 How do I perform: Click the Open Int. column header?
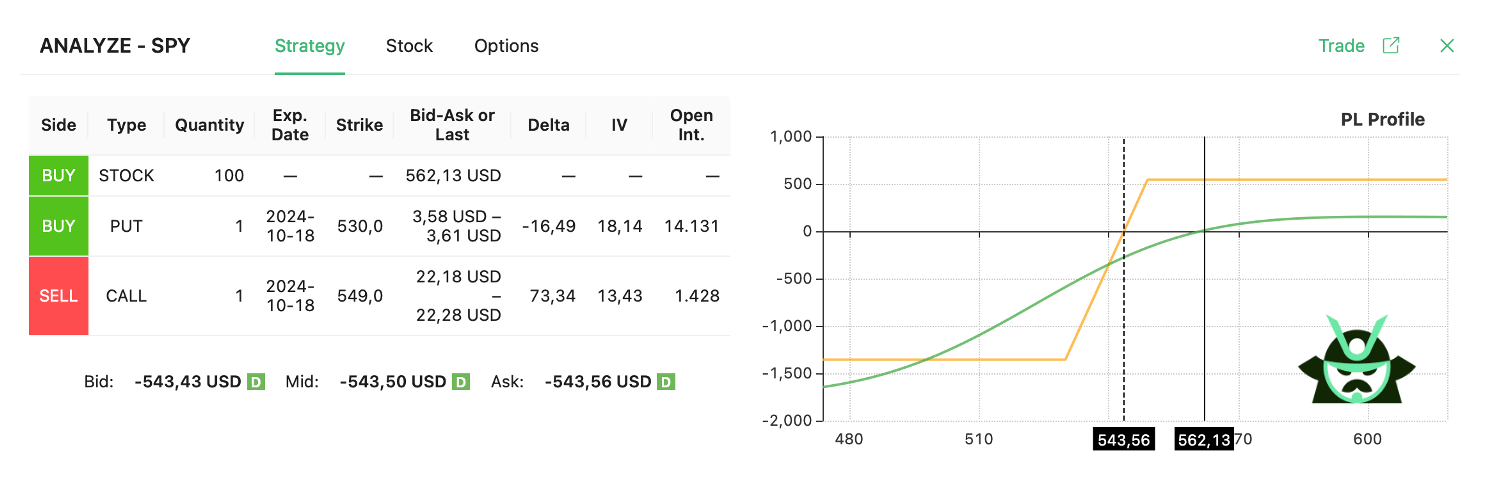[x=691, y=125]
